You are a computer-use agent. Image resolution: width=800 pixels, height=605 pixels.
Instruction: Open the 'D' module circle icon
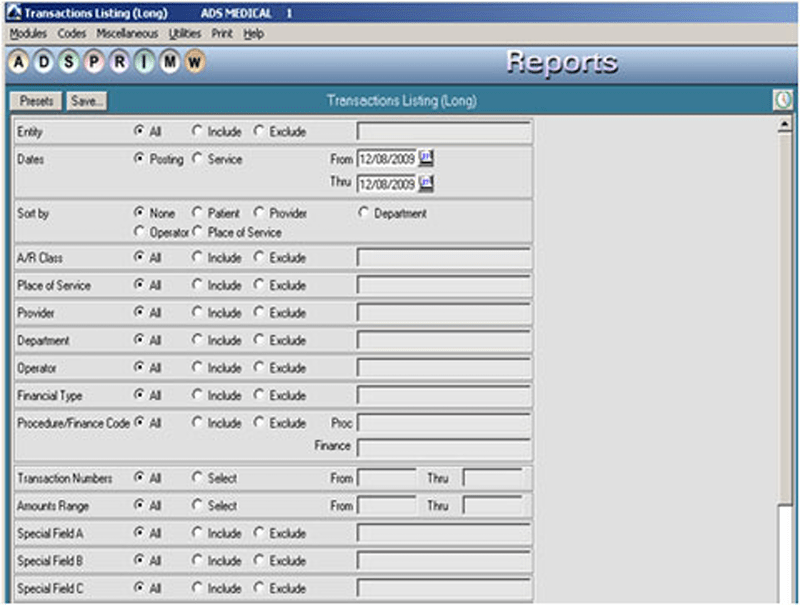44,63
